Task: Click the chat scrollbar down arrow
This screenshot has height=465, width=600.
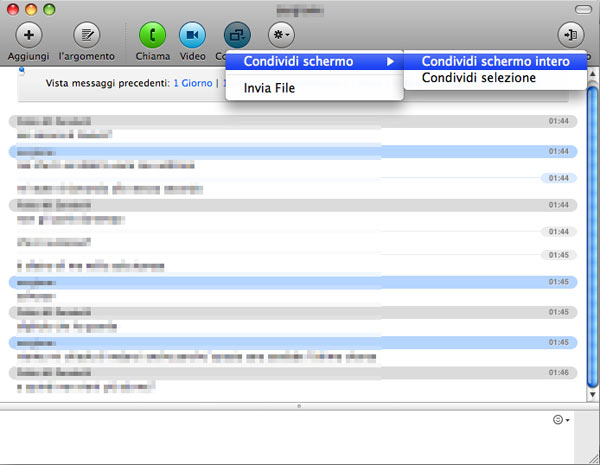Action: [592, 393]
